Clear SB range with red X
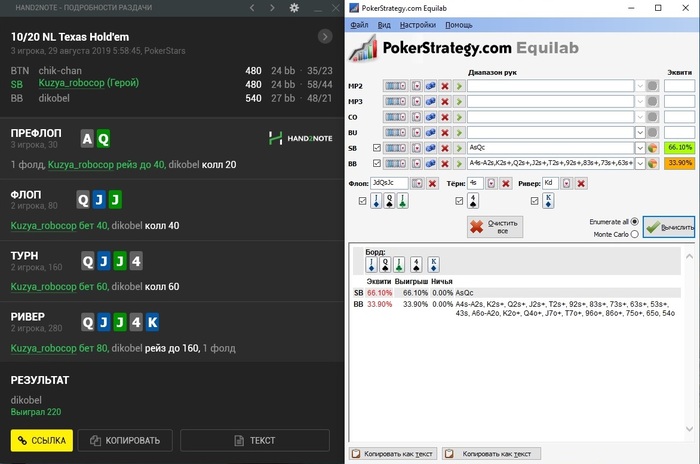 coord(445,148)
